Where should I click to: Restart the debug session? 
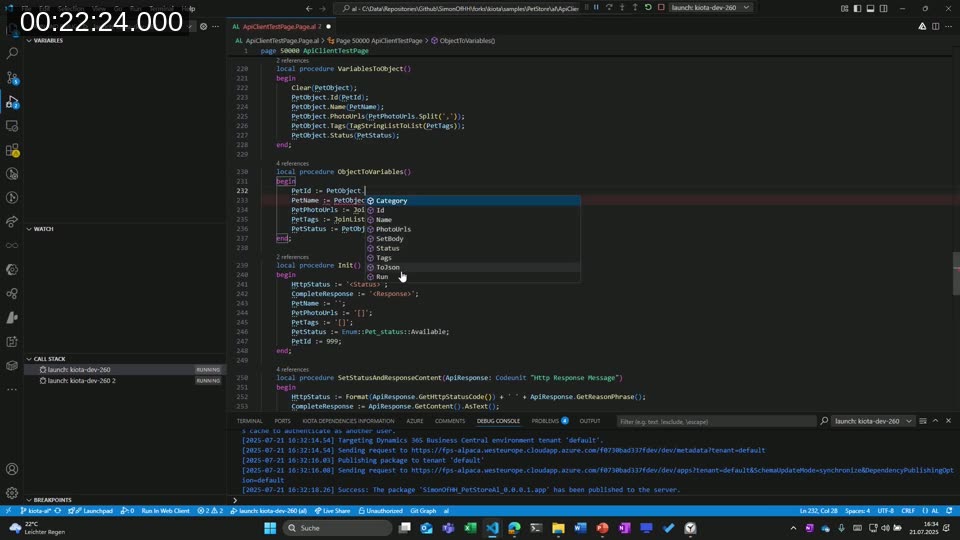(x=648, y=7)
